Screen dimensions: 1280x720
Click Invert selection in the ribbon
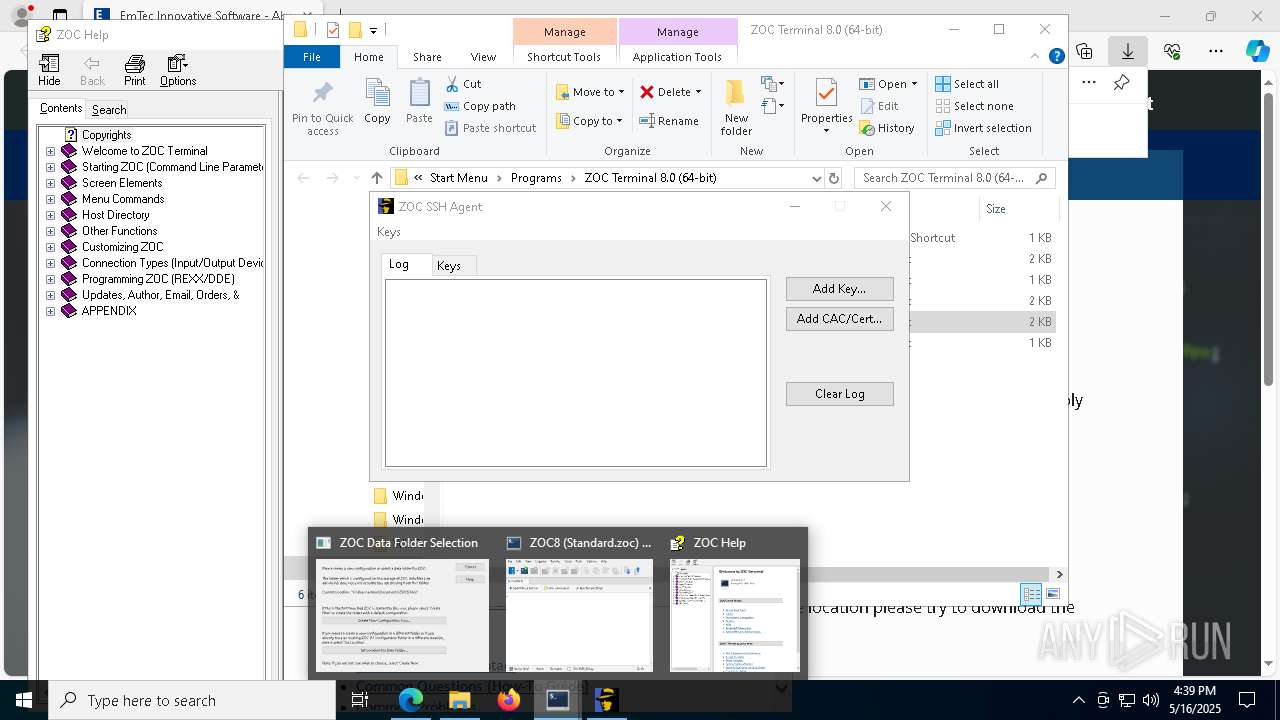983,128
